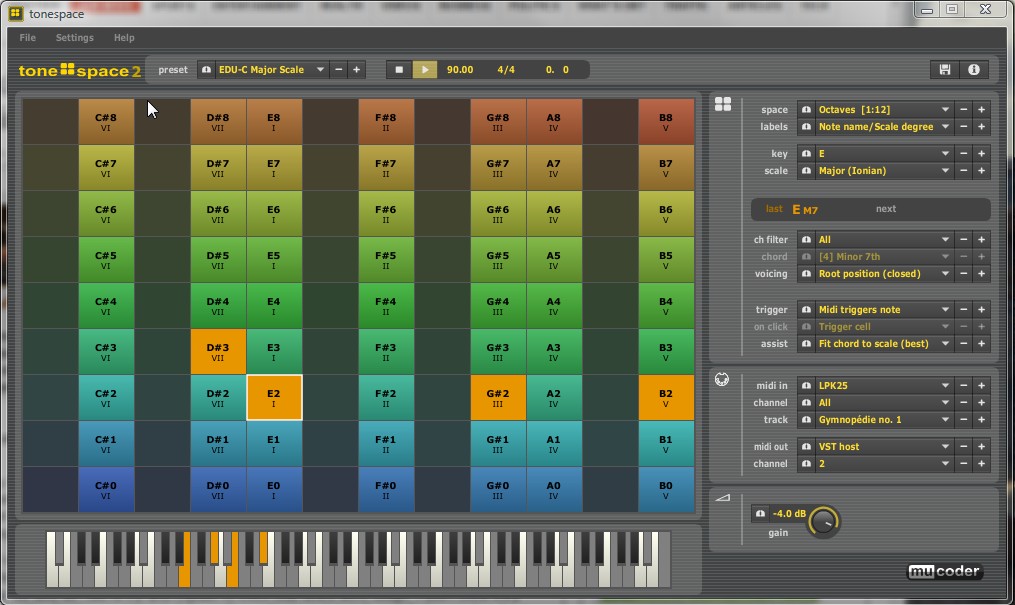1015x605 pixels.
Task: Click the -4.0 dB gain value
Action: click(789, 513)
